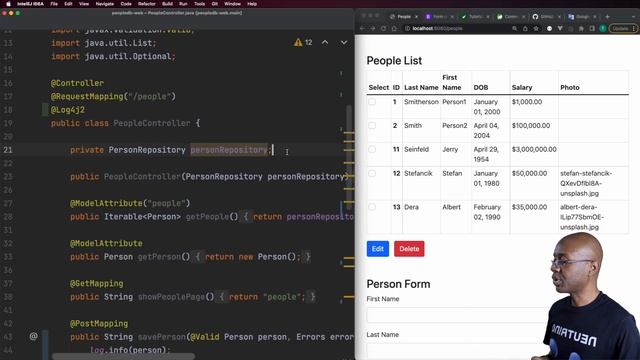Click the Y-shaped extension icon

[x=560, y=29]
